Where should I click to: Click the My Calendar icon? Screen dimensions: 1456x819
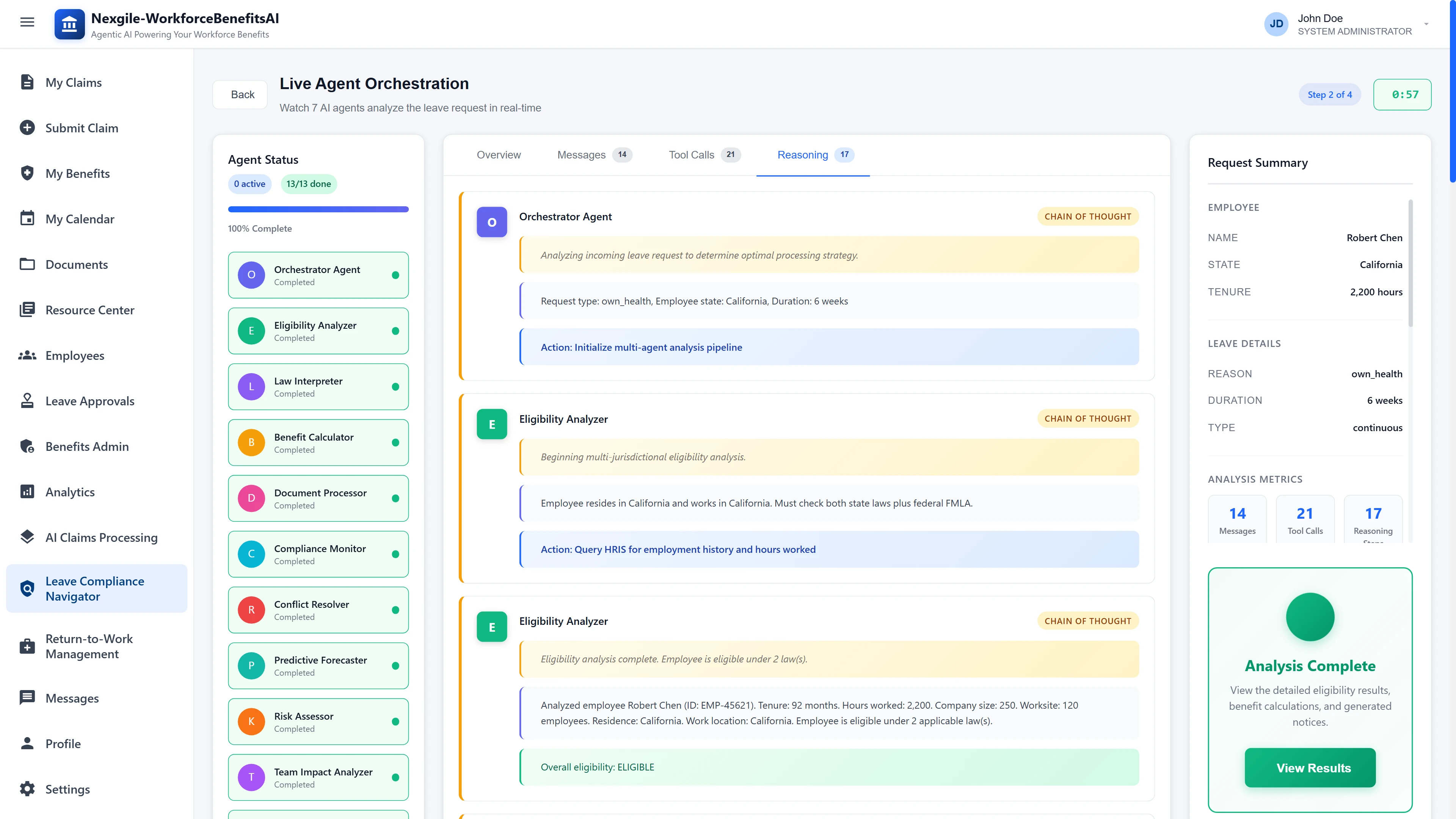pos(28,218)
